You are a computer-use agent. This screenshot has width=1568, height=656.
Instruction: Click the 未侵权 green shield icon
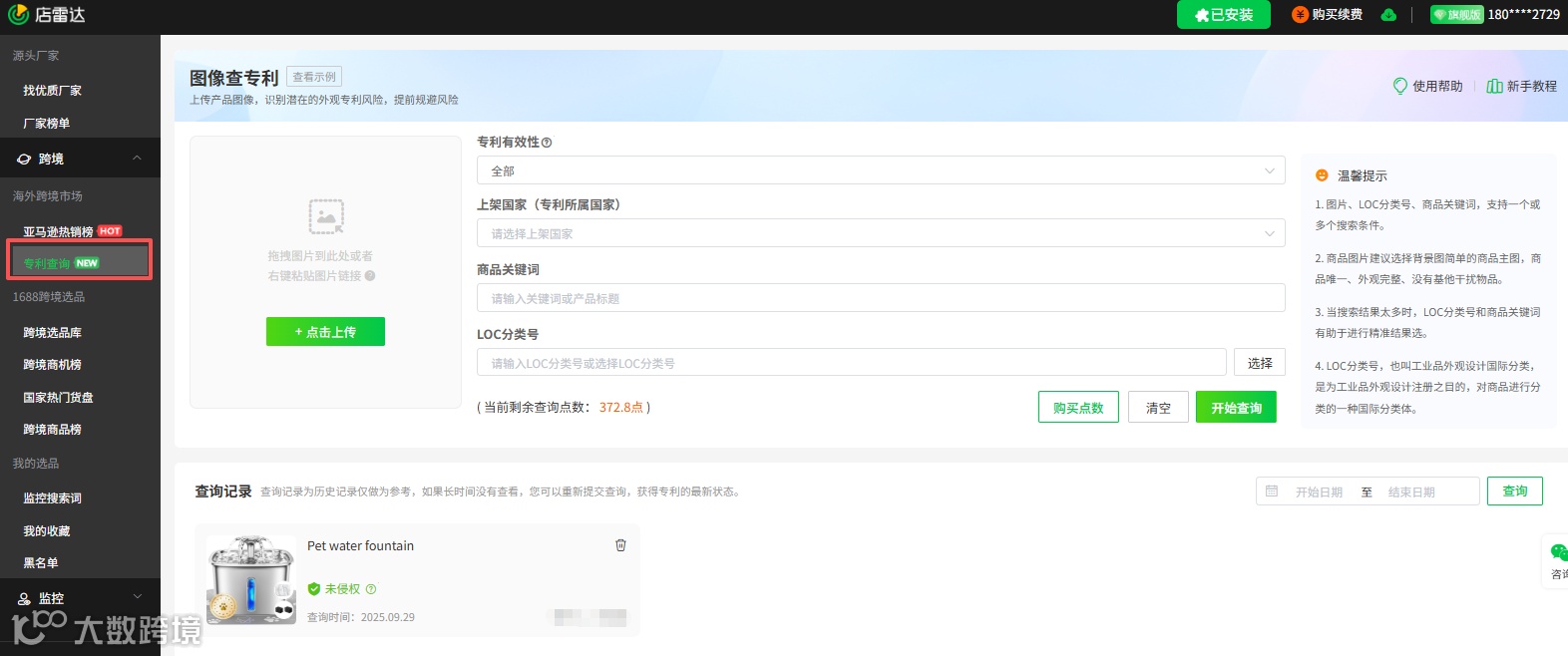pos(314,589)
